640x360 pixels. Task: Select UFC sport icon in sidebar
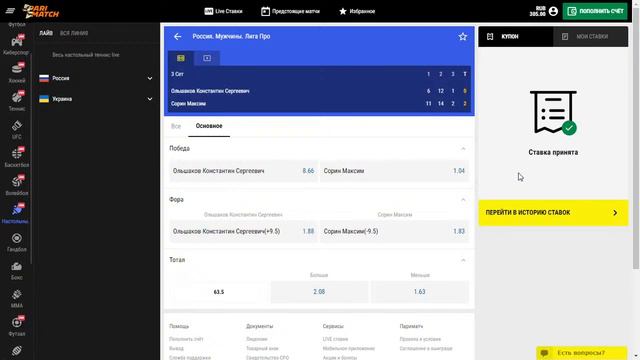tap(16, 129)
